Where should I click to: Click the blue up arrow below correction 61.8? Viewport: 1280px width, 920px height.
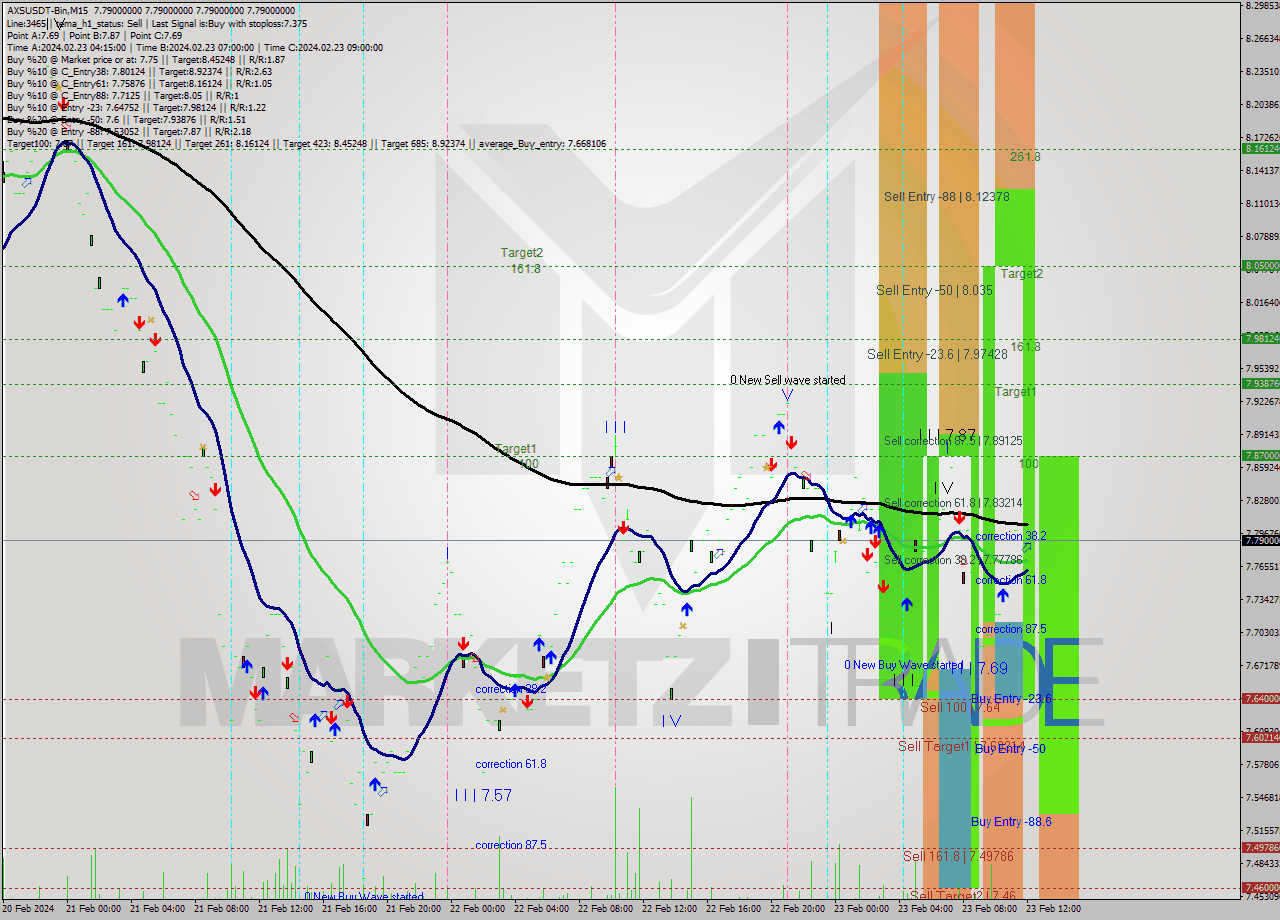tap(1002, 595)
